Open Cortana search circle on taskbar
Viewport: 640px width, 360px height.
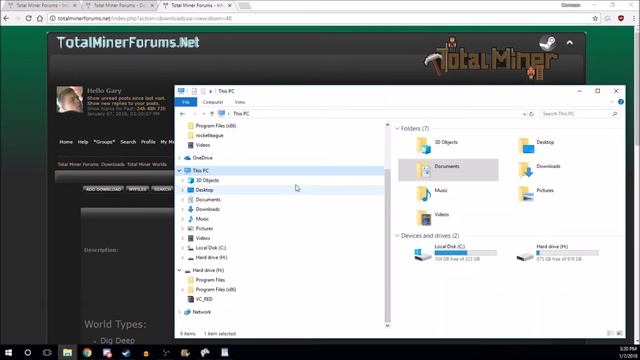tap(28, 353)
